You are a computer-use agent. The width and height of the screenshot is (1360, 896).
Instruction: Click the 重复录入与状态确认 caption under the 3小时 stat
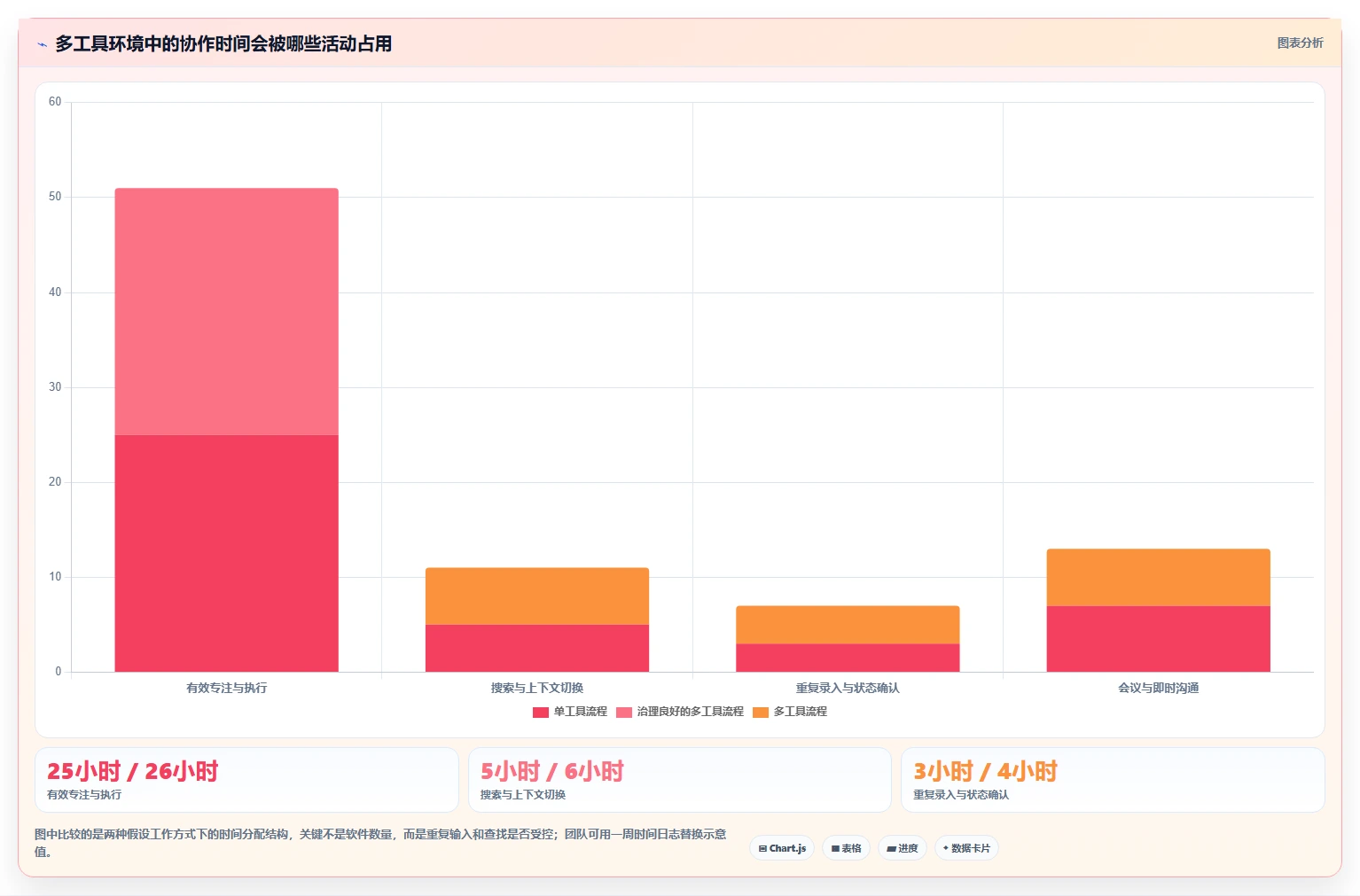tap(961, 795)
